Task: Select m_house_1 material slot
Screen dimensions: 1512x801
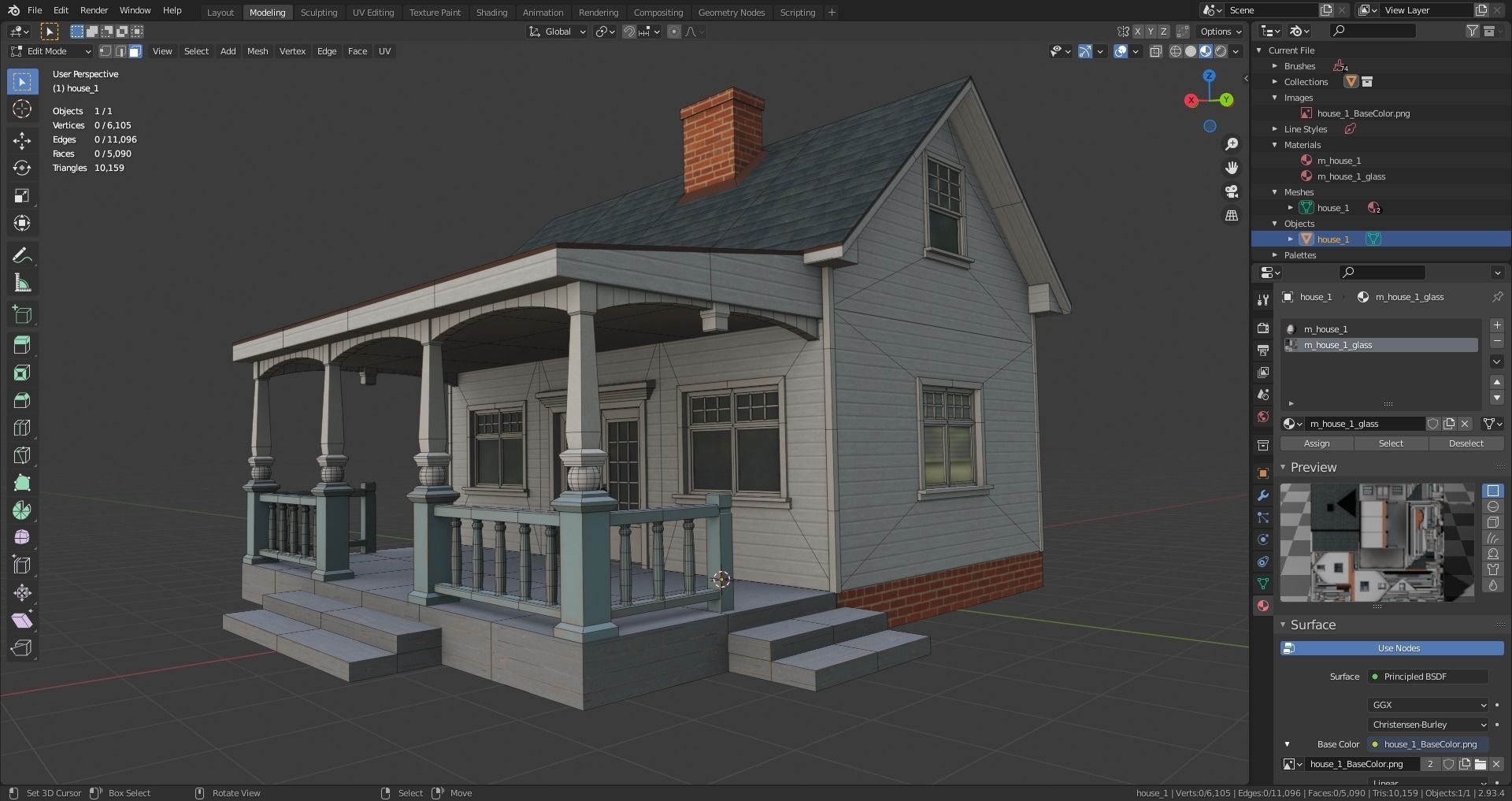Action: [x=1380, y=329]
